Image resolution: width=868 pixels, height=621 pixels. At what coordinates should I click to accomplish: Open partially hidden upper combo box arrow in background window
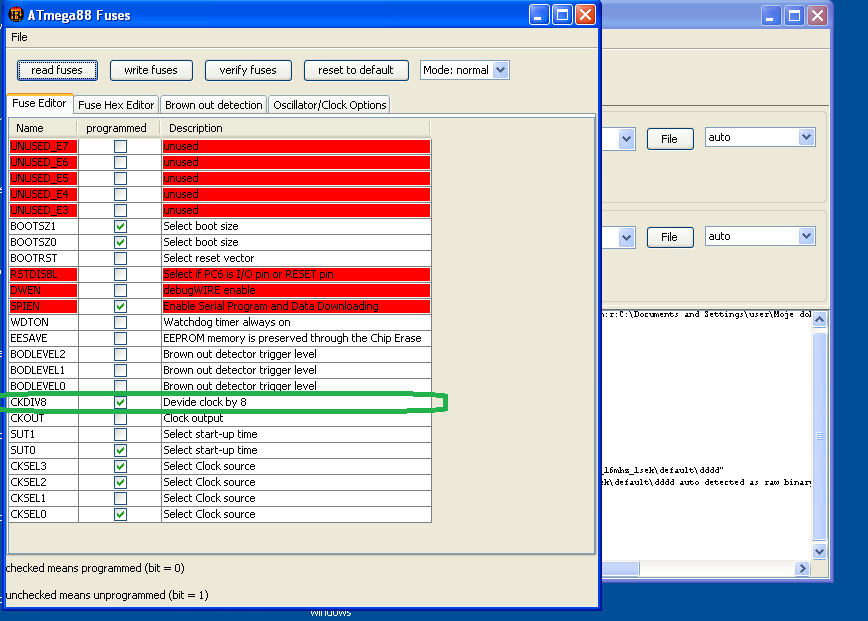point(626,139)
